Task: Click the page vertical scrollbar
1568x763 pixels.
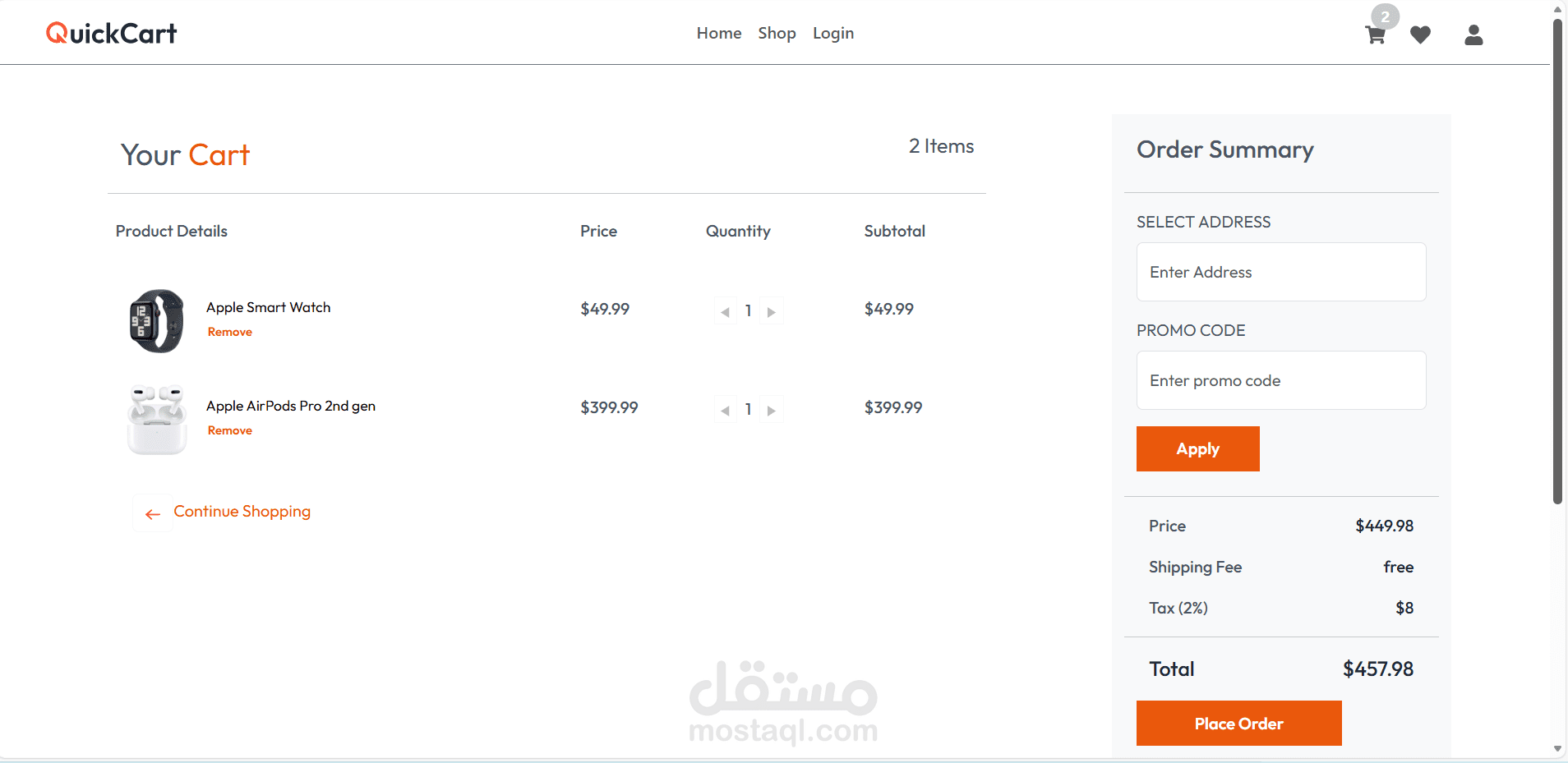Action: (1557, 261)
